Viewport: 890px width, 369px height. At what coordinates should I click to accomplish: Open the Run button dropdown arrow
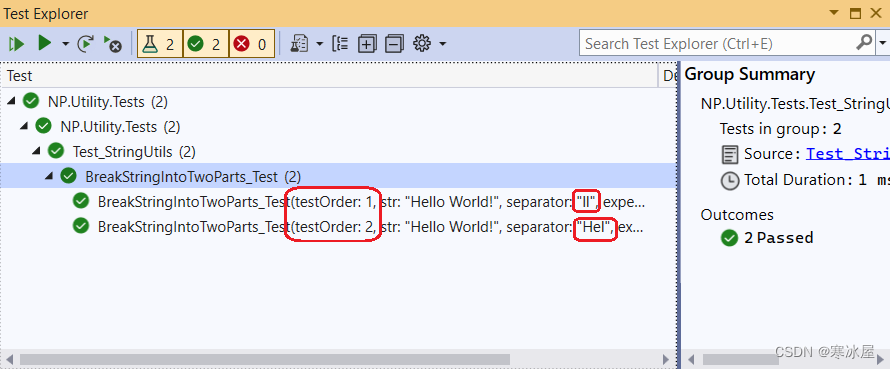tap(65, 44)
